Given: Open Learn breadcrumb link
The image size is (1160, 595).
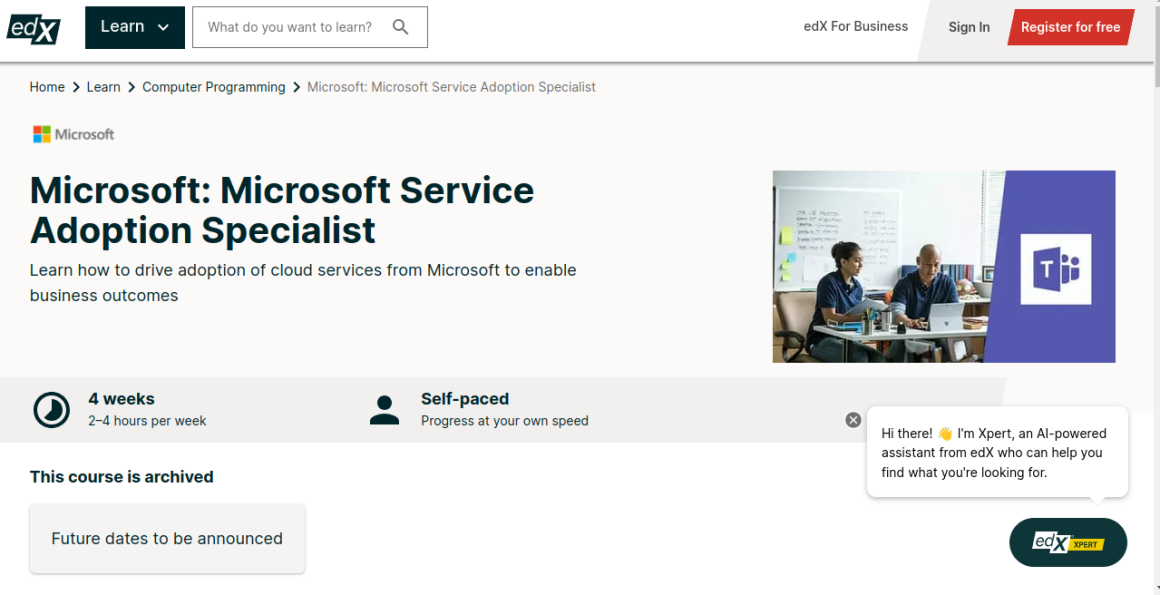Looking at the screenshot, I should [103, 87].
